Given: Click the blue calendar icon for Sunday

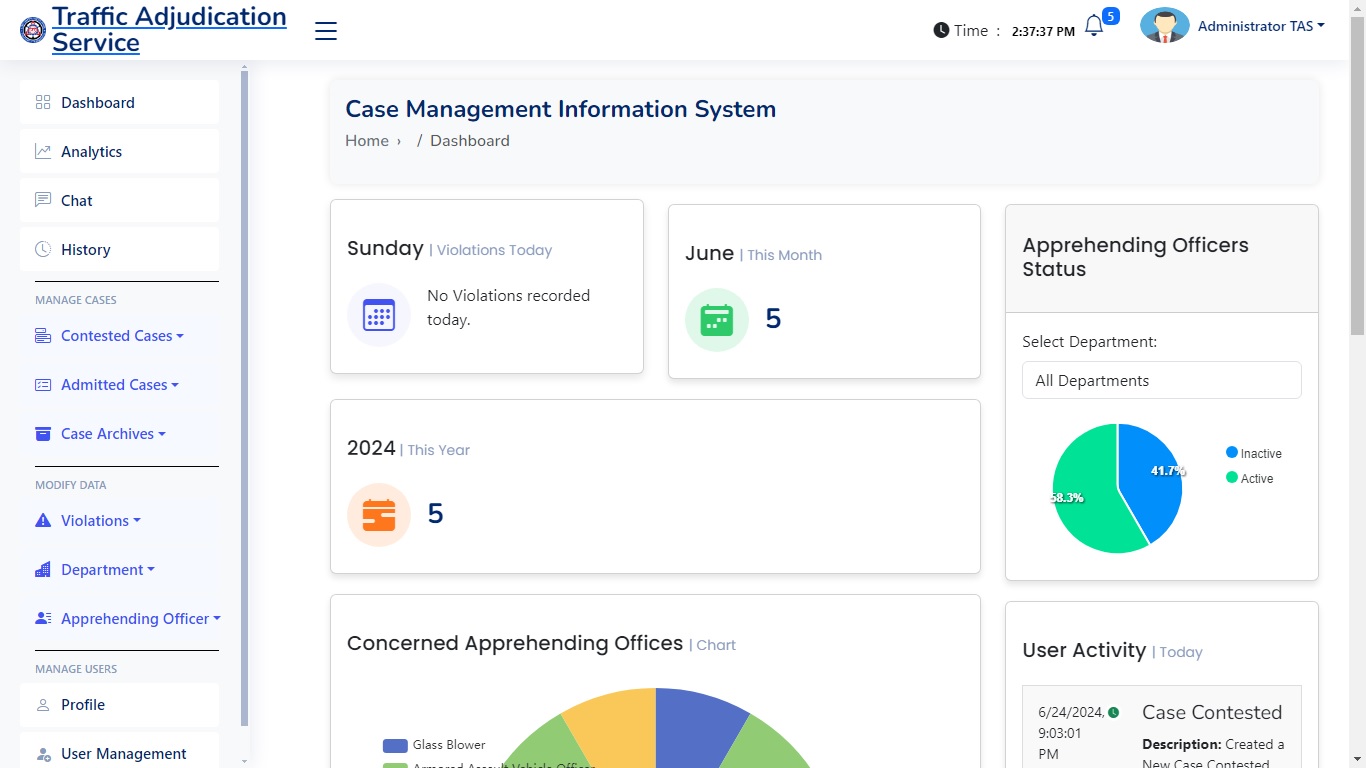Looking at the screenshot, I should (379, 315).
